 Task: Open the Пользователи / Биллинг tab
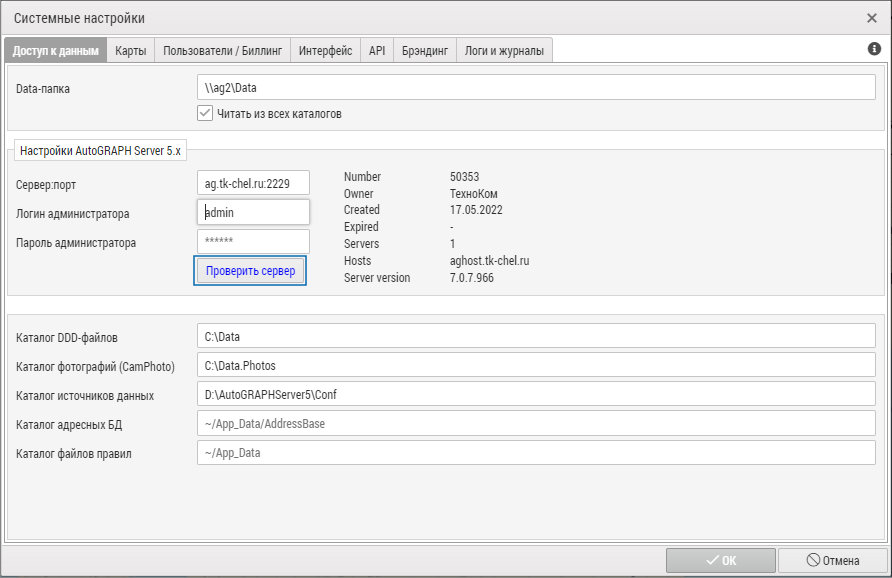click(x=222, y=51)
